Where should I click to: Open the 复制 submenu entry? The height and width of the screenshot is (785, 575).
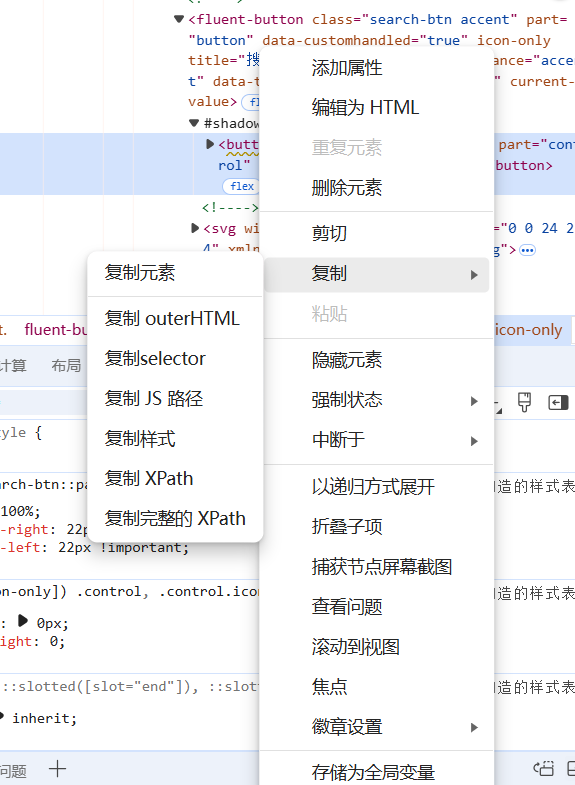click(x=376, y=274)
